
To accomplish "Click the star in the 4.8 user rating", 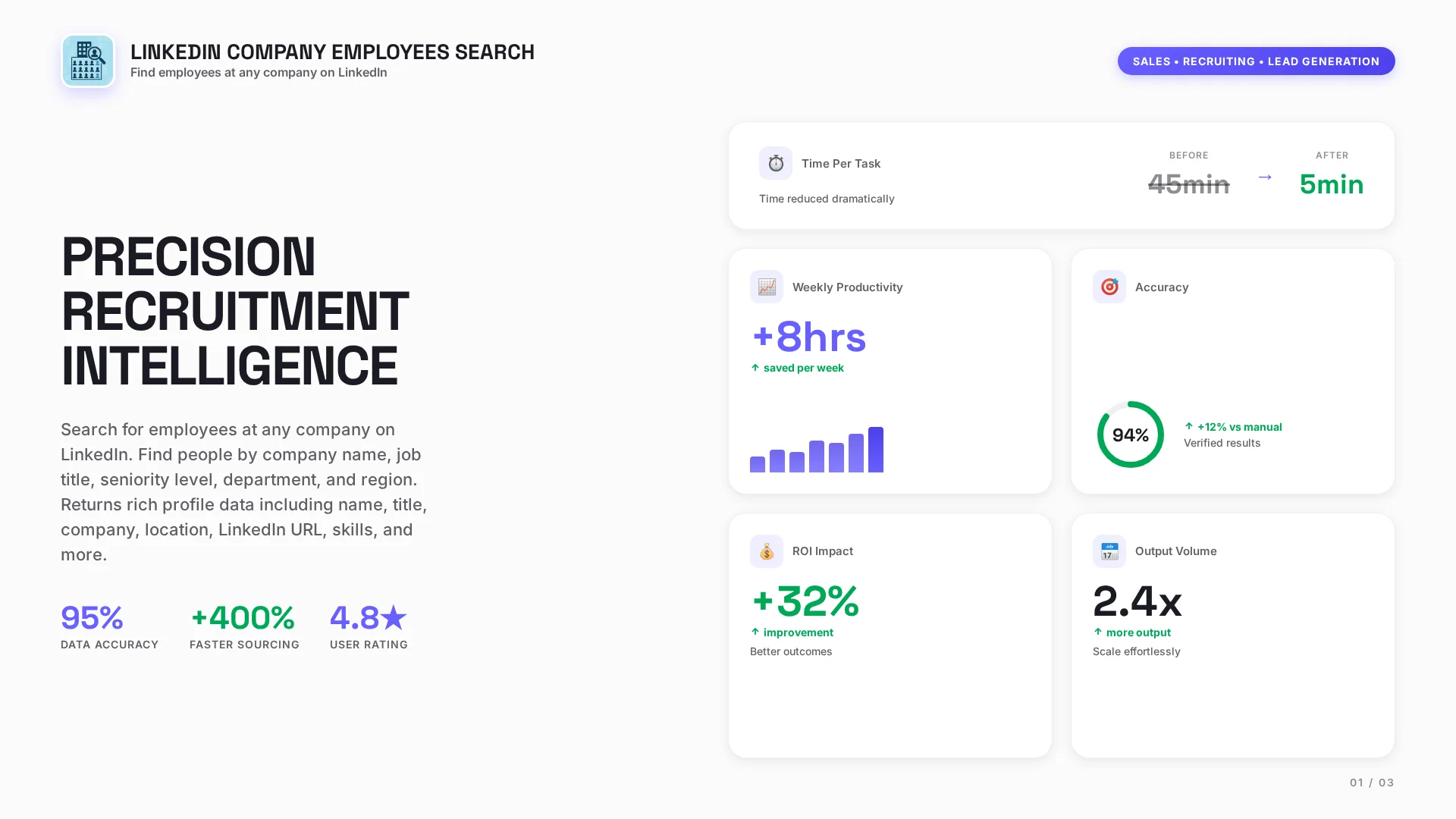I will coord(394,618).
